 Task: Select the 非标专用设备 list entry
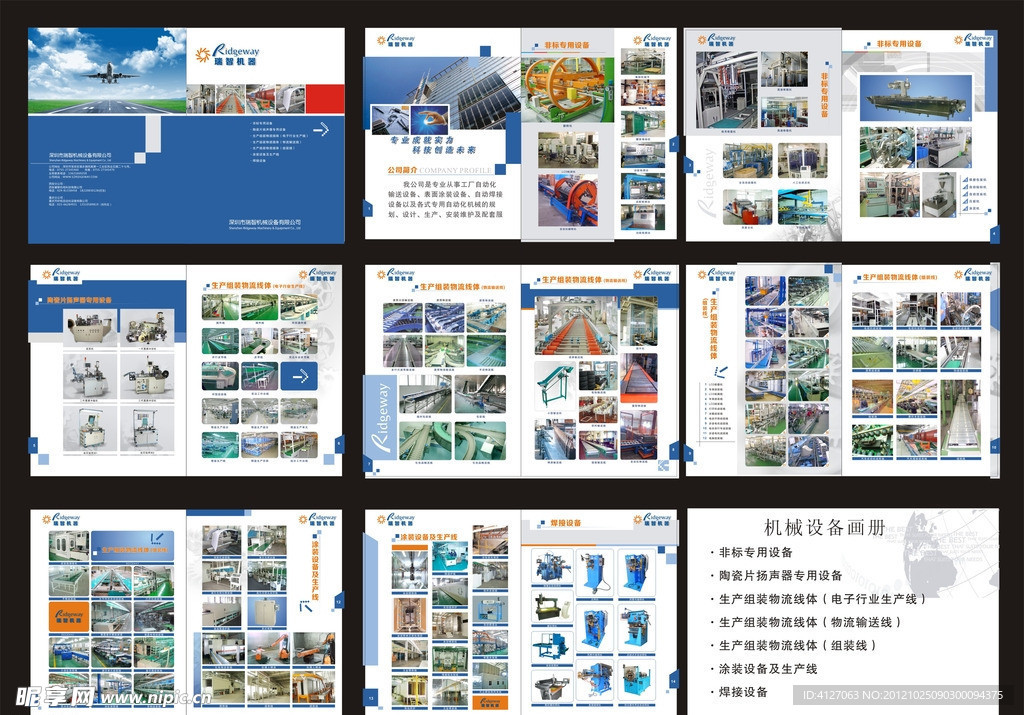(755, 552)
